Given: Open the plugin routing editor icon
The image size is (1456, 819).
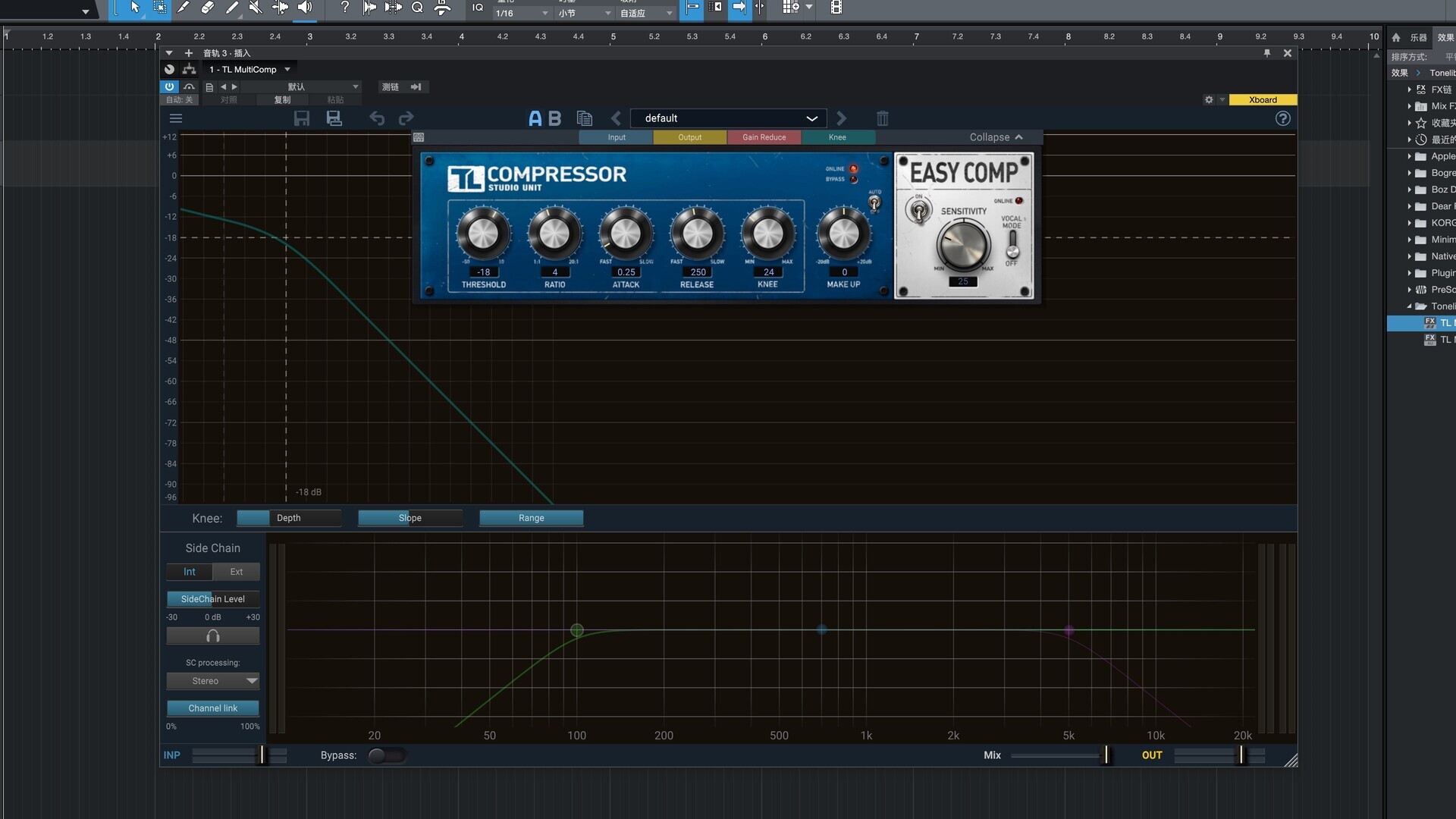Looking at the screenshot, I should 189,69.
